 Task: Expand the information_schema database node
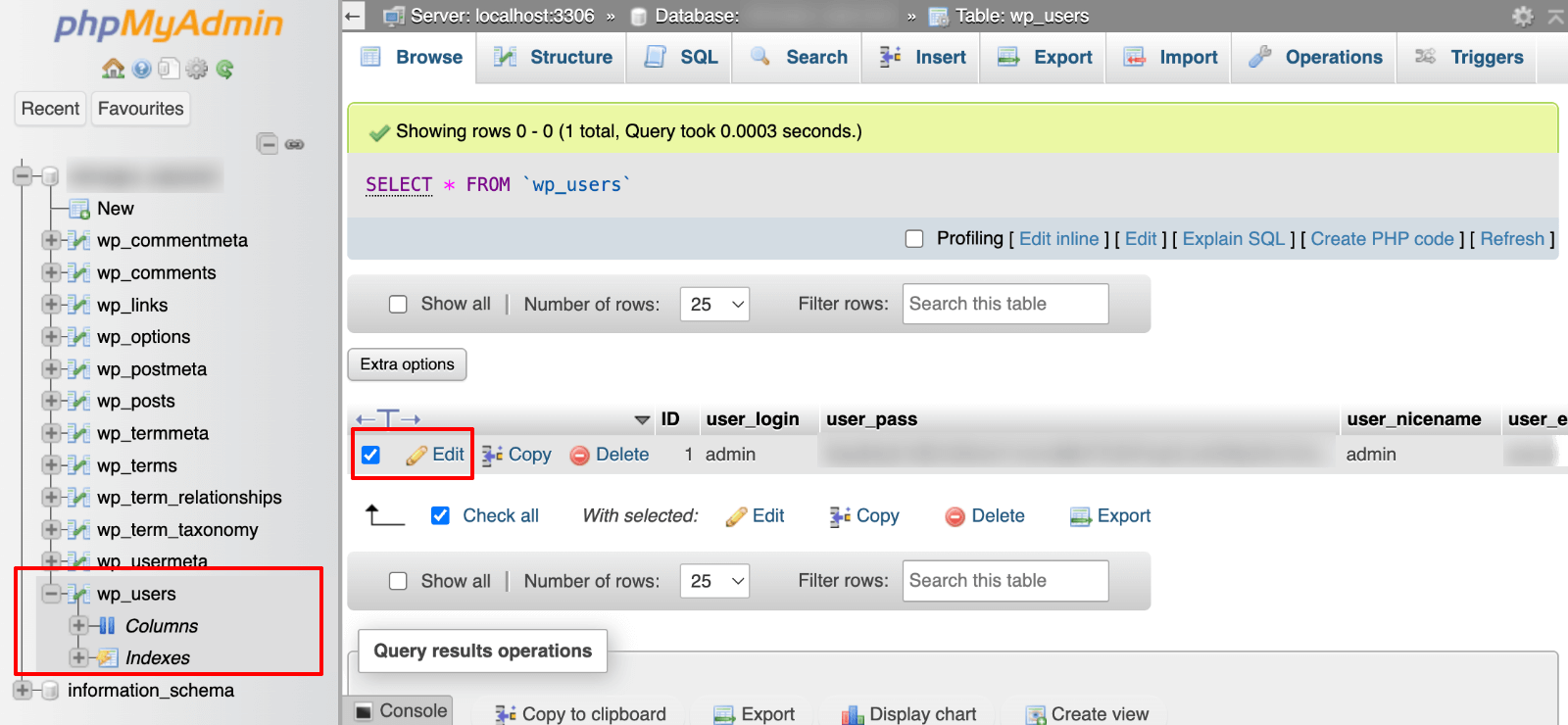click(x=23, y=690)
